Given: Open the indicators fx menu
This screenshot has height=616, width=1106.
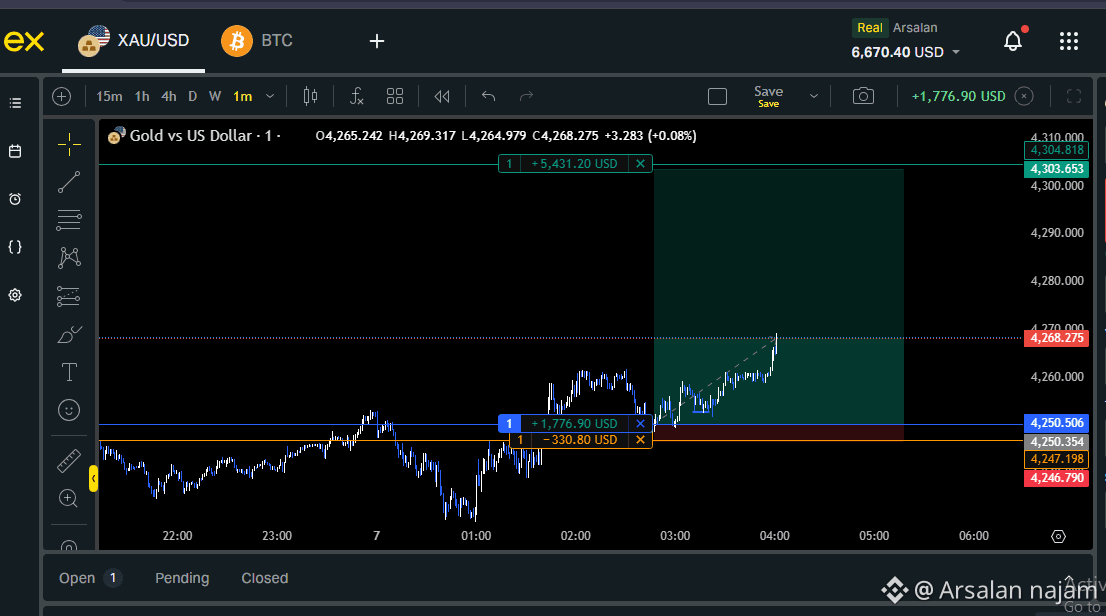Looking at the screenshot, I should (x=357, y=97).
